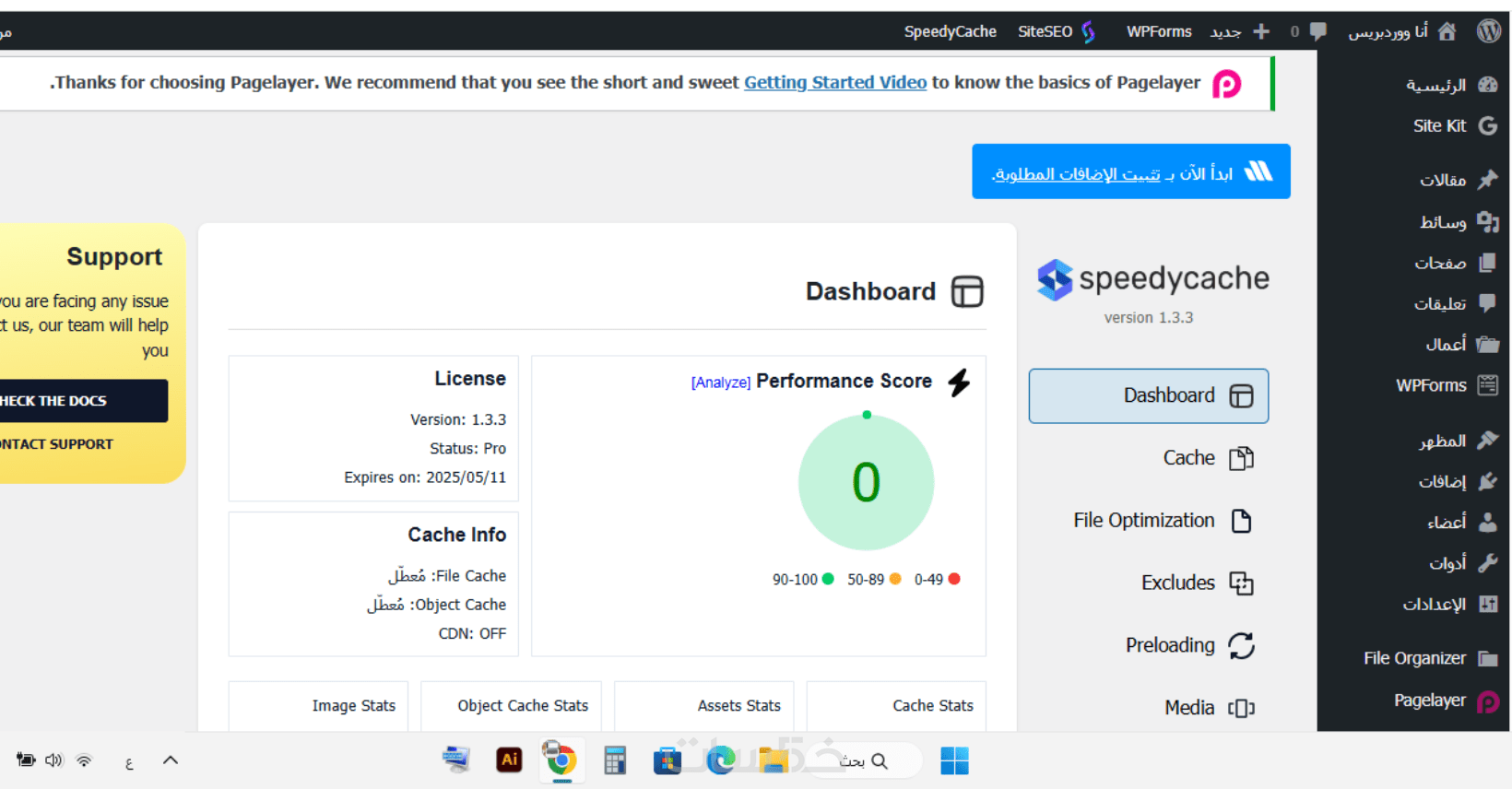Select the Dashboard tab in SpeedyCache
1512x789 pixels.
point(1149,396)
